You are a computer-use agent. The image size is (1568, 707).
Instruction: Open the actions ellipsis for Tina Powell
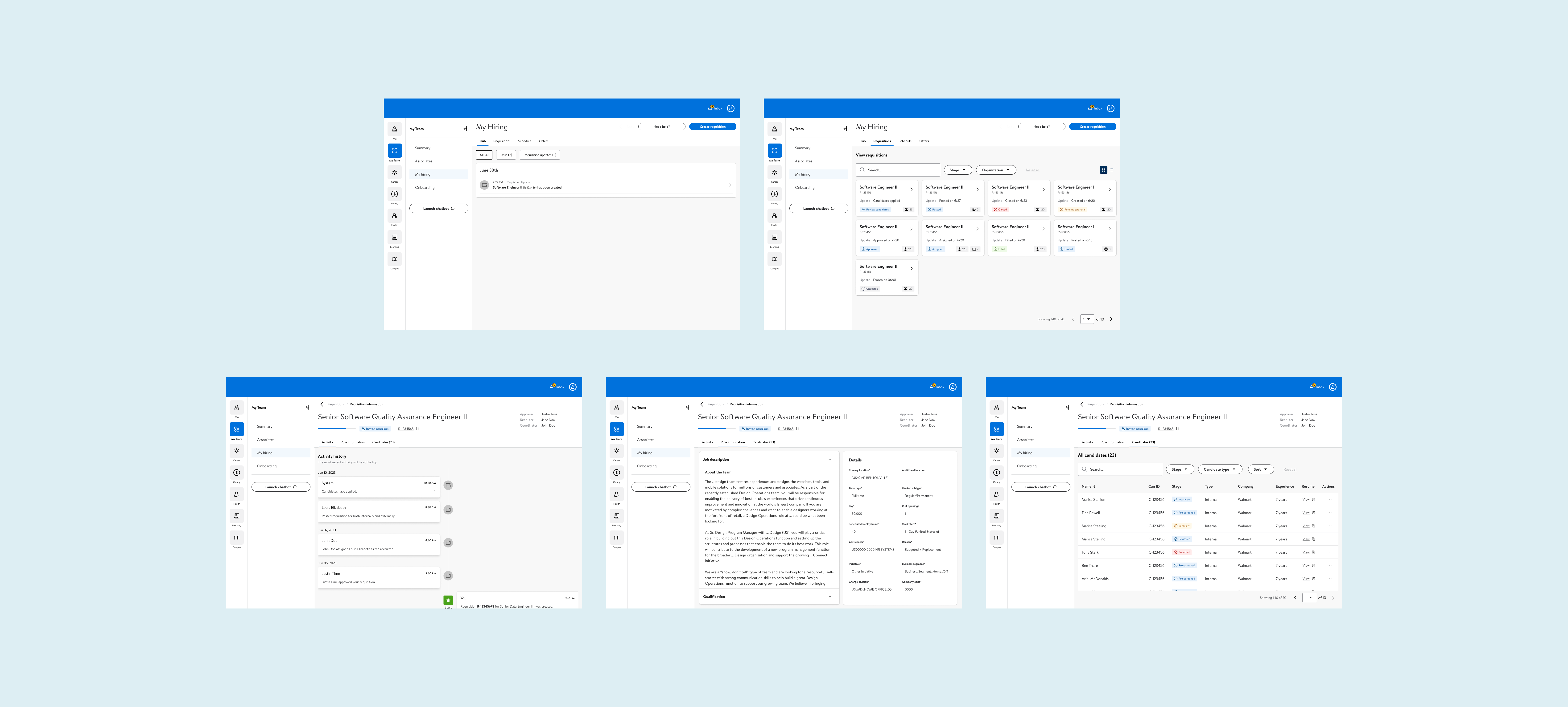pos(1331,513)
